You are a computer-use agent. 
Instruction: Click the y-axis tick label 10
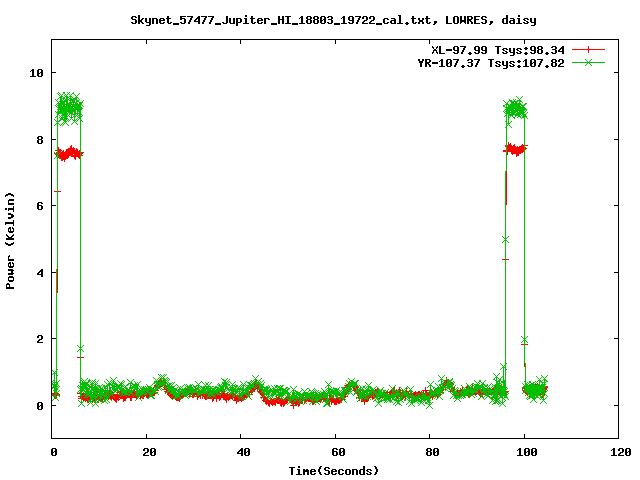pyautogui.click(x=36, y=73)
